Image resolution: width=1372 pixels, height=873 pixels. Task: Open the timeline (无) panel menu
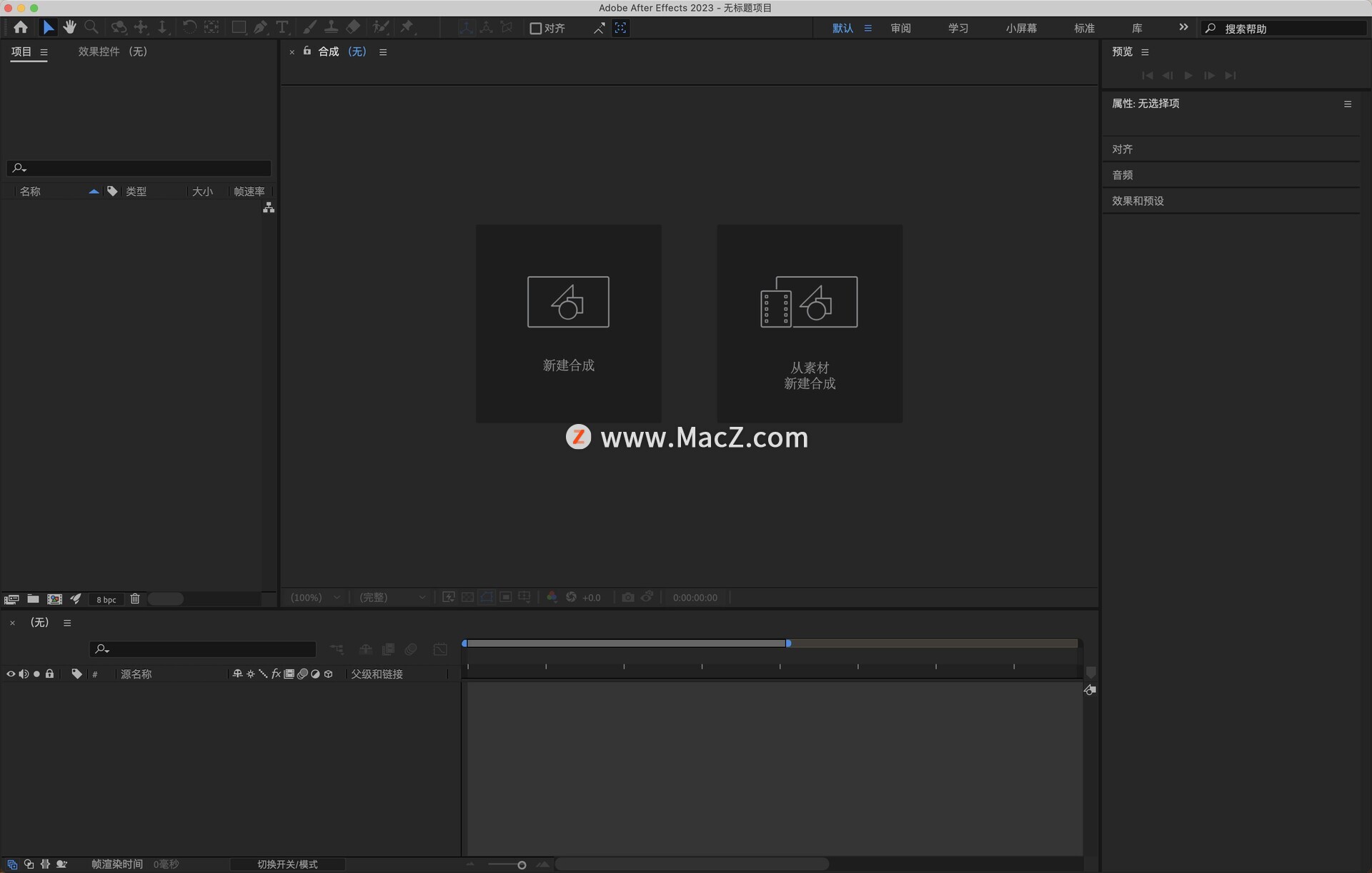67,623
